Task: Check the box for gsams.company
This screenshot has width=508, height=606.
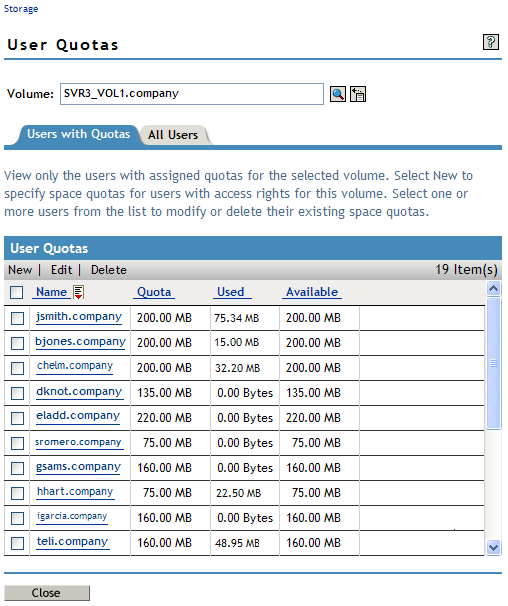Action: click(x=17, y=468)
